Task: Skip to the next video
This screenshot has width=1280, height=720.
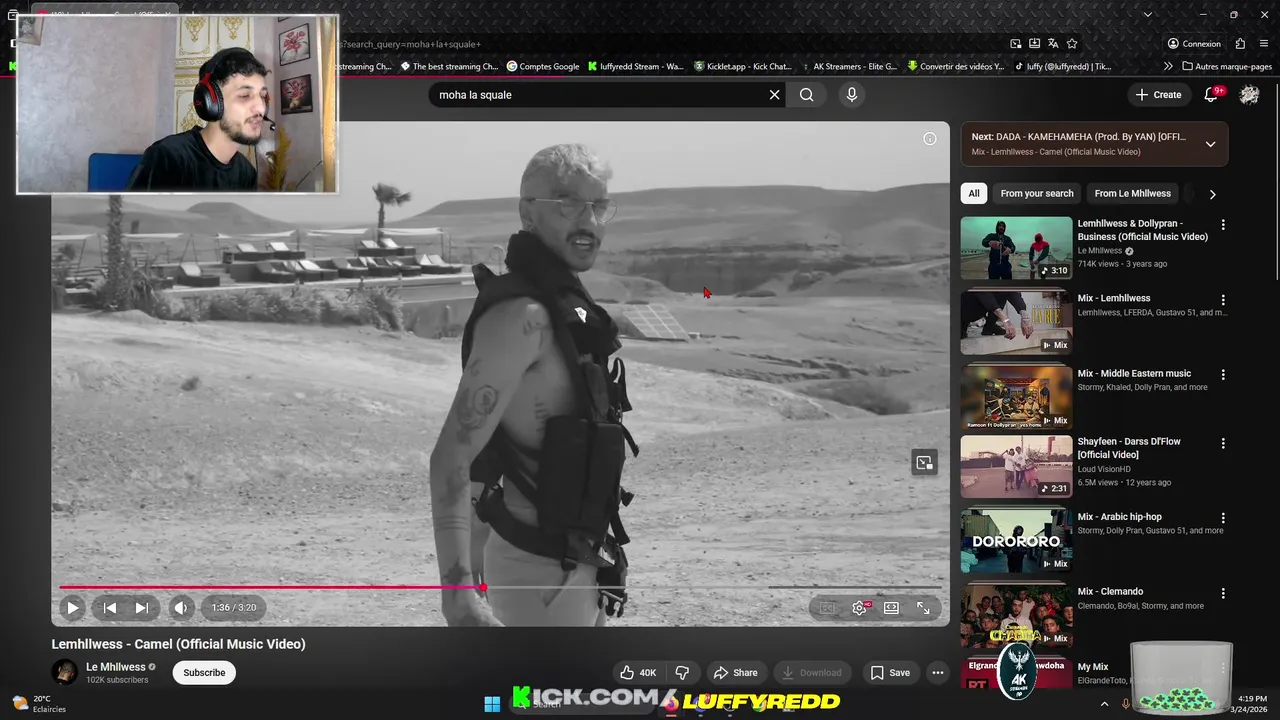Action: click(142, 607)
